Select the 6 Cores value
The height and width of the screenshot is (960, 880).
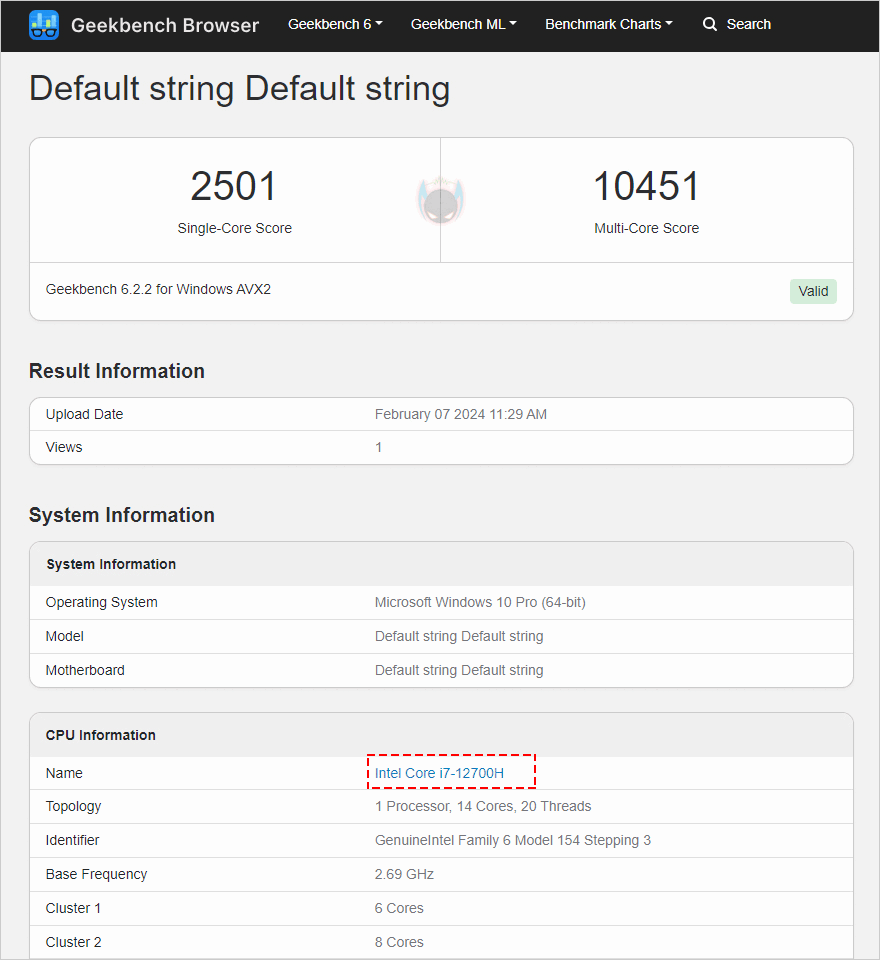pos(399,909)
